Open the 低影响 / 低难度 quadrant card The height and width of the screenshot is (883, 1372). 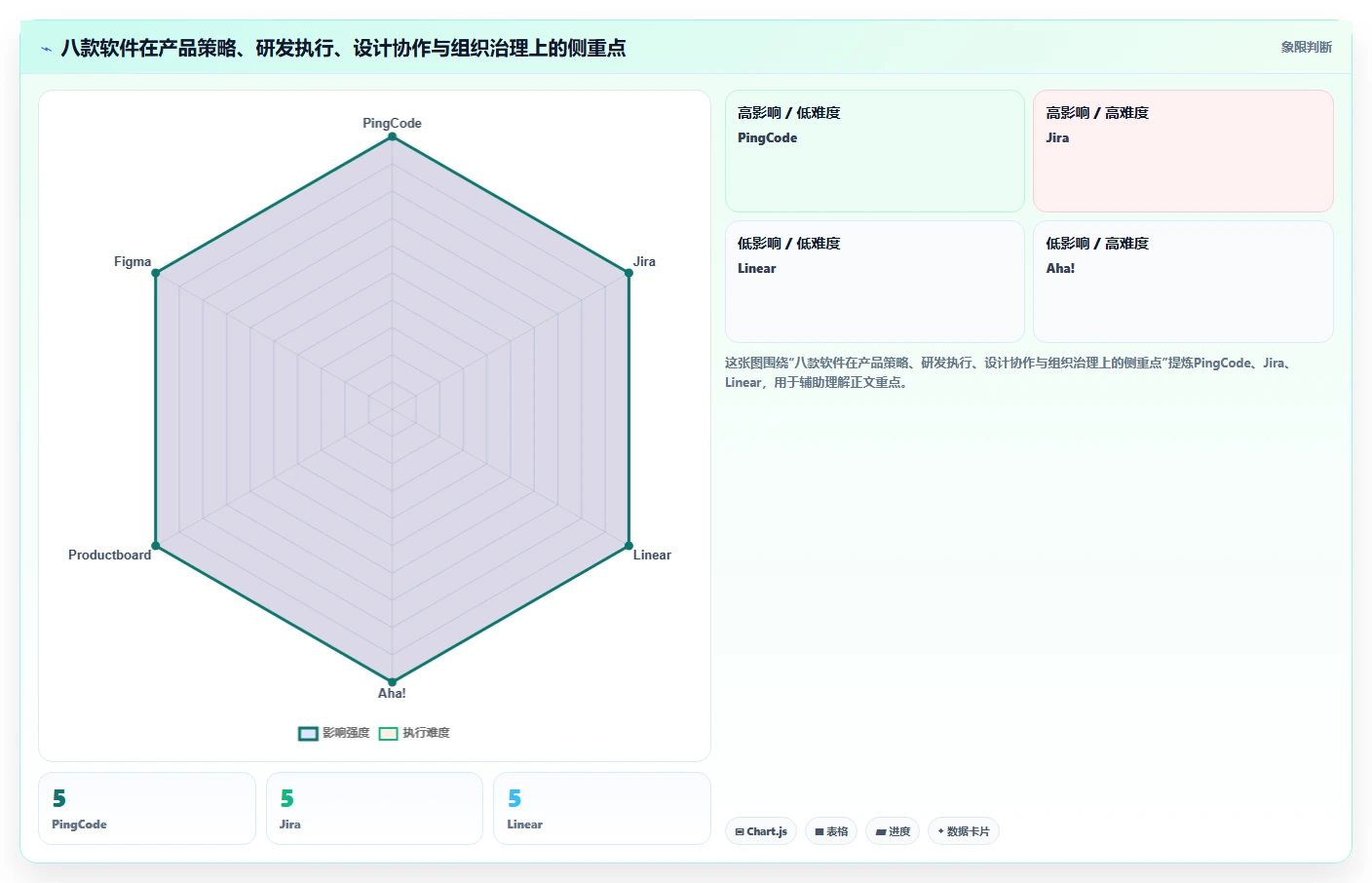tap(874, 282)
